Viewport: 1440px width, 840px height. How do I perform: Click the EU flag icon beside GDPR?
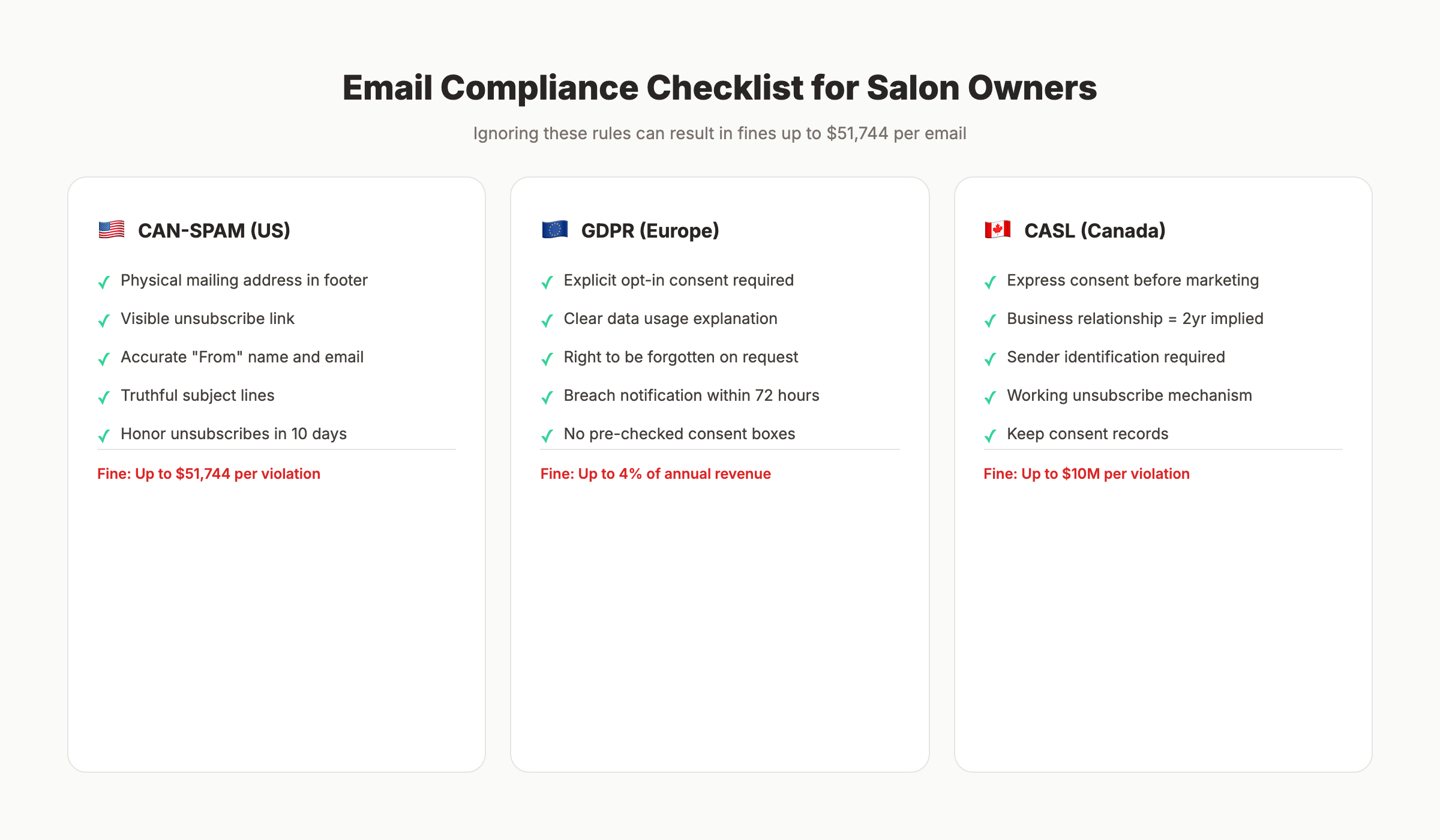(x=554, y=230)
